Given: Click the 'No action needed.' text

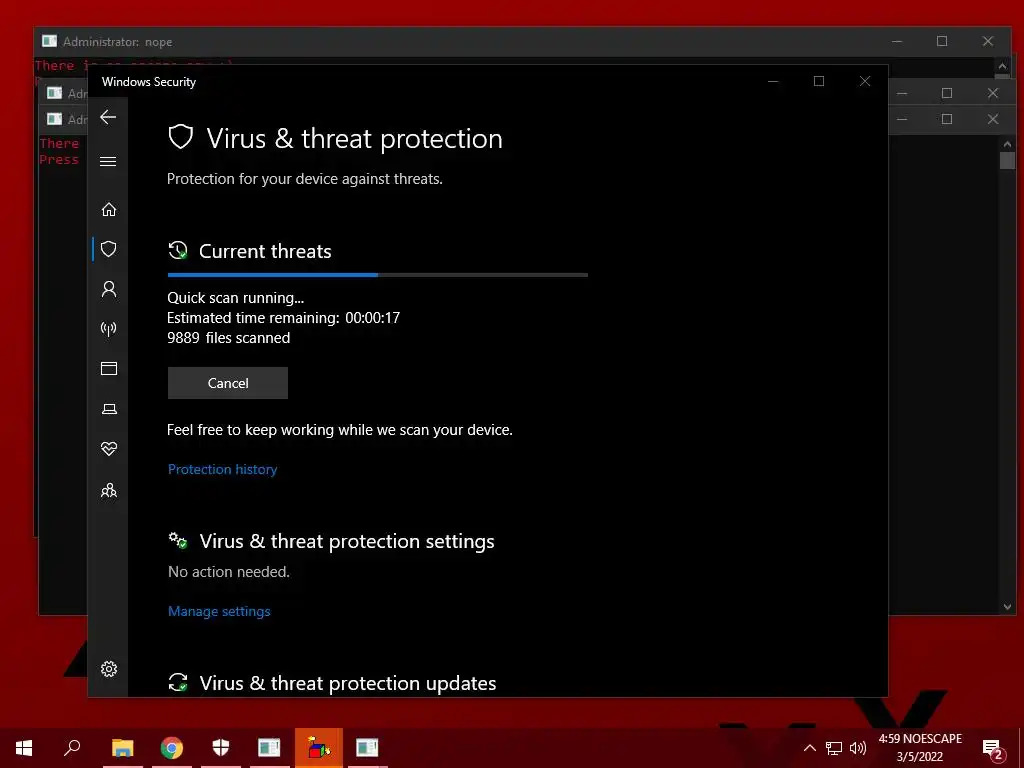Looking at the screenshot, I should pos(229,571).
